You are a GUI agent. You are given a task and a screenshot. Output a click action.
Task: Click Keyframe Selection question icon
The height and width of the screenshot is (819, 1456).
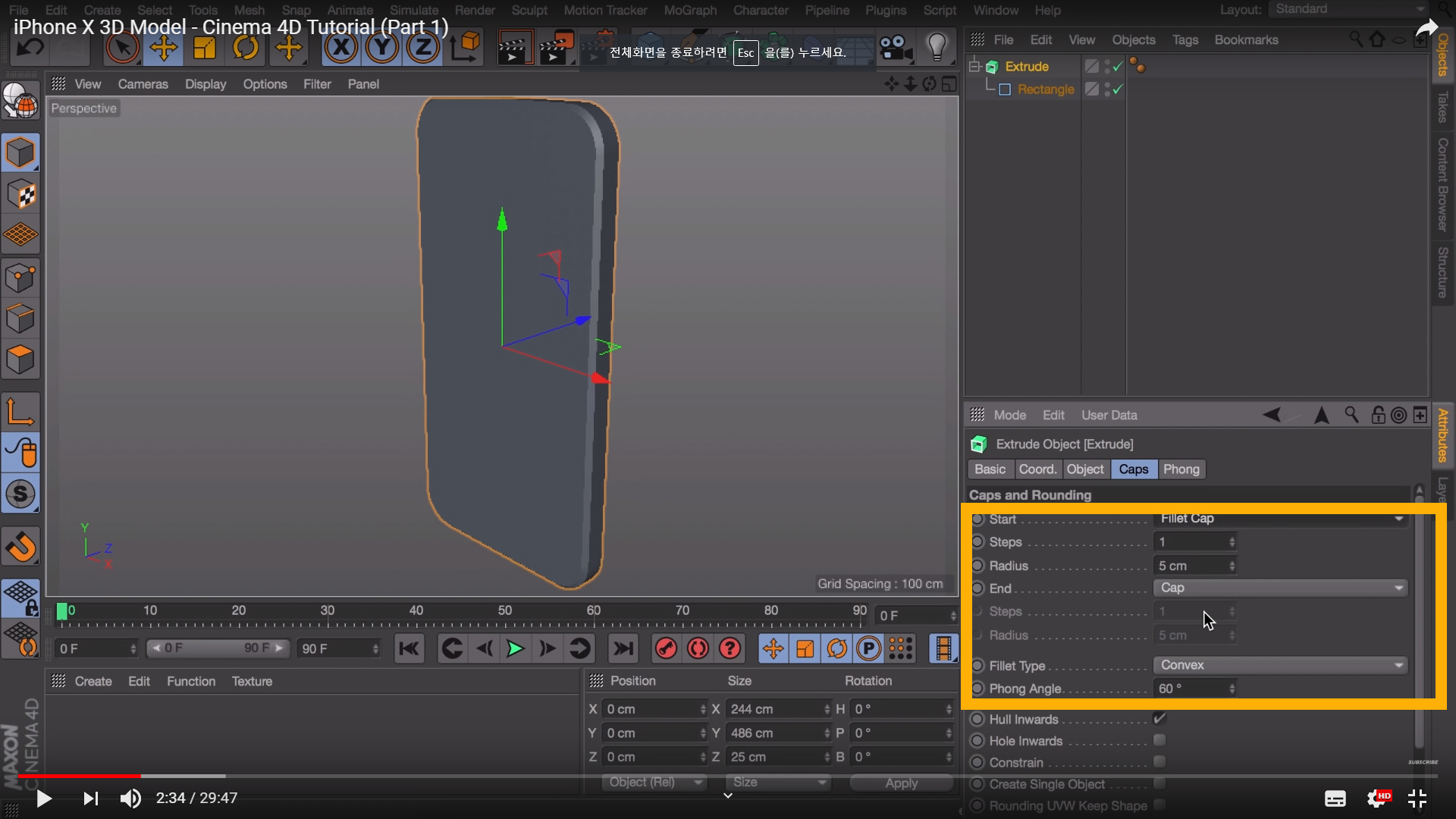[730, 649]
